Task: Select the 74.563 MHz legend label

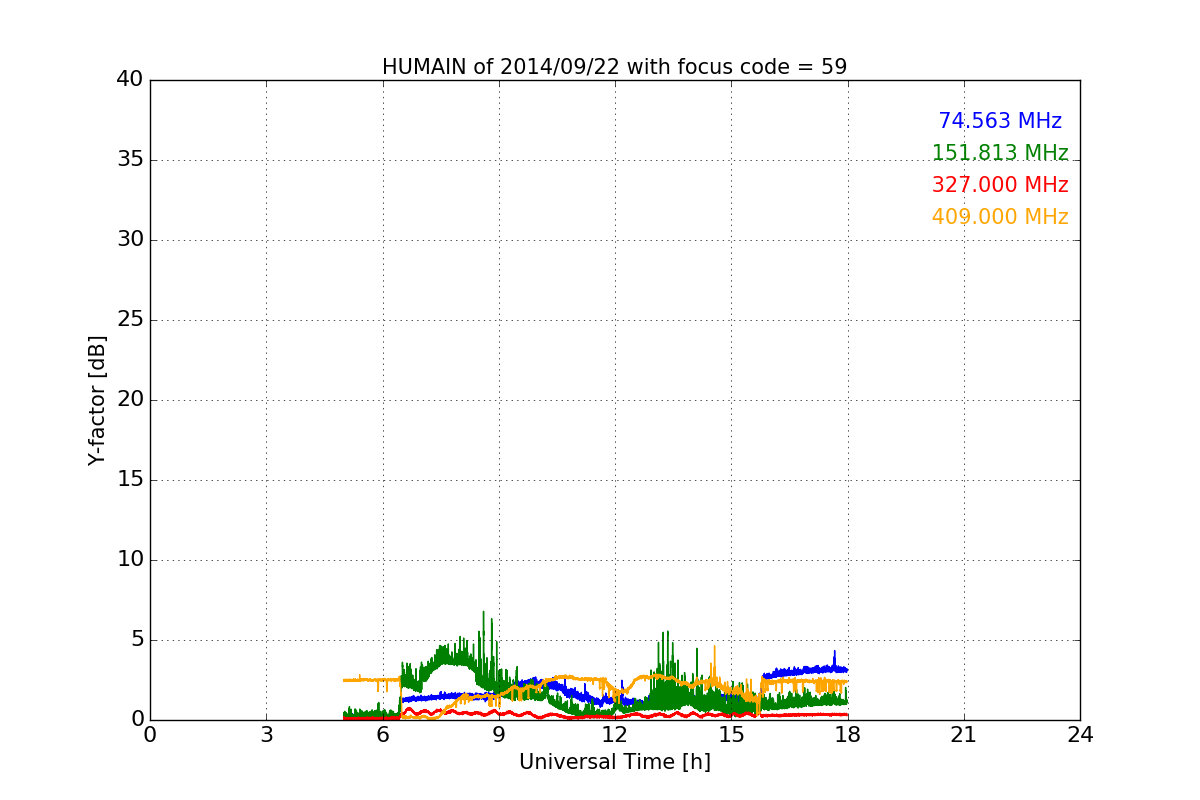Action: 1000,121
